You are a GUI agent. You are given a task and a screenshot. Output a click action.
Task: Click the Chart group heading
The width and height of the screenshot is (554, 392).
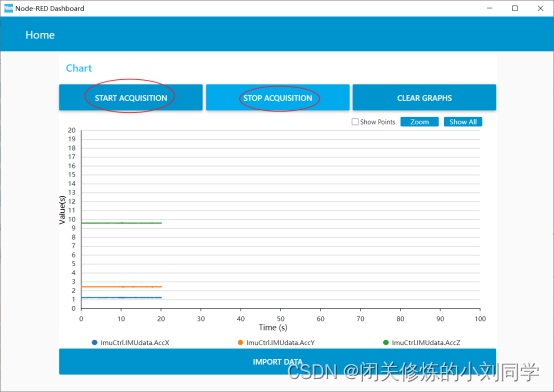[x=79, y=68]
